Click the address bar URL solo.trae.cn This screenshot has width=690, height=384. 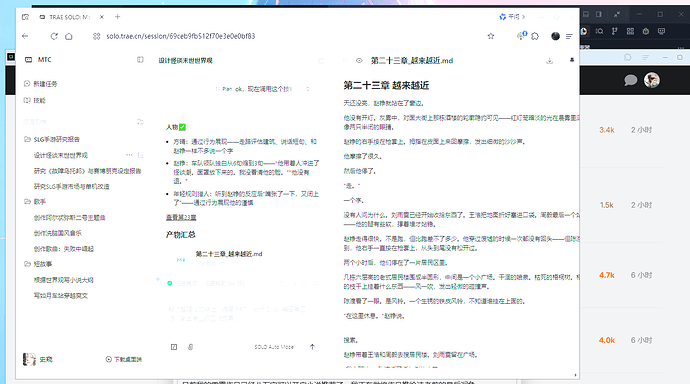coord(180,36)
